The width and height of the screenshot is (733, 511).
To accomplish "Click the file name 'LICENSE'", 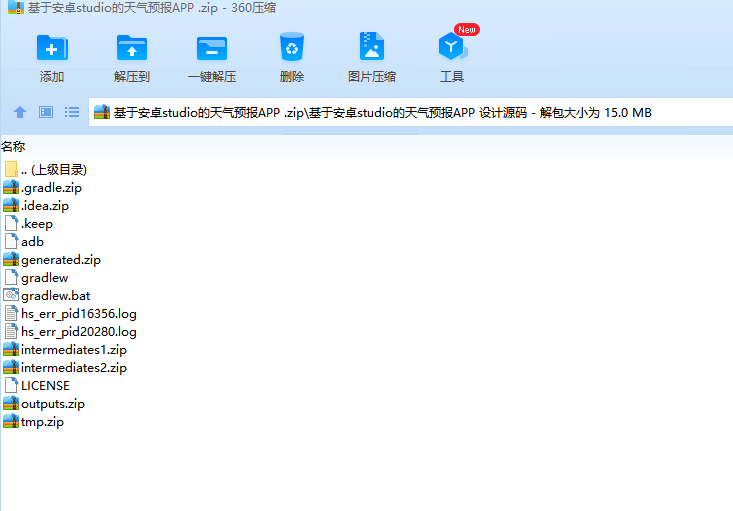I will [x=45, y=386].
